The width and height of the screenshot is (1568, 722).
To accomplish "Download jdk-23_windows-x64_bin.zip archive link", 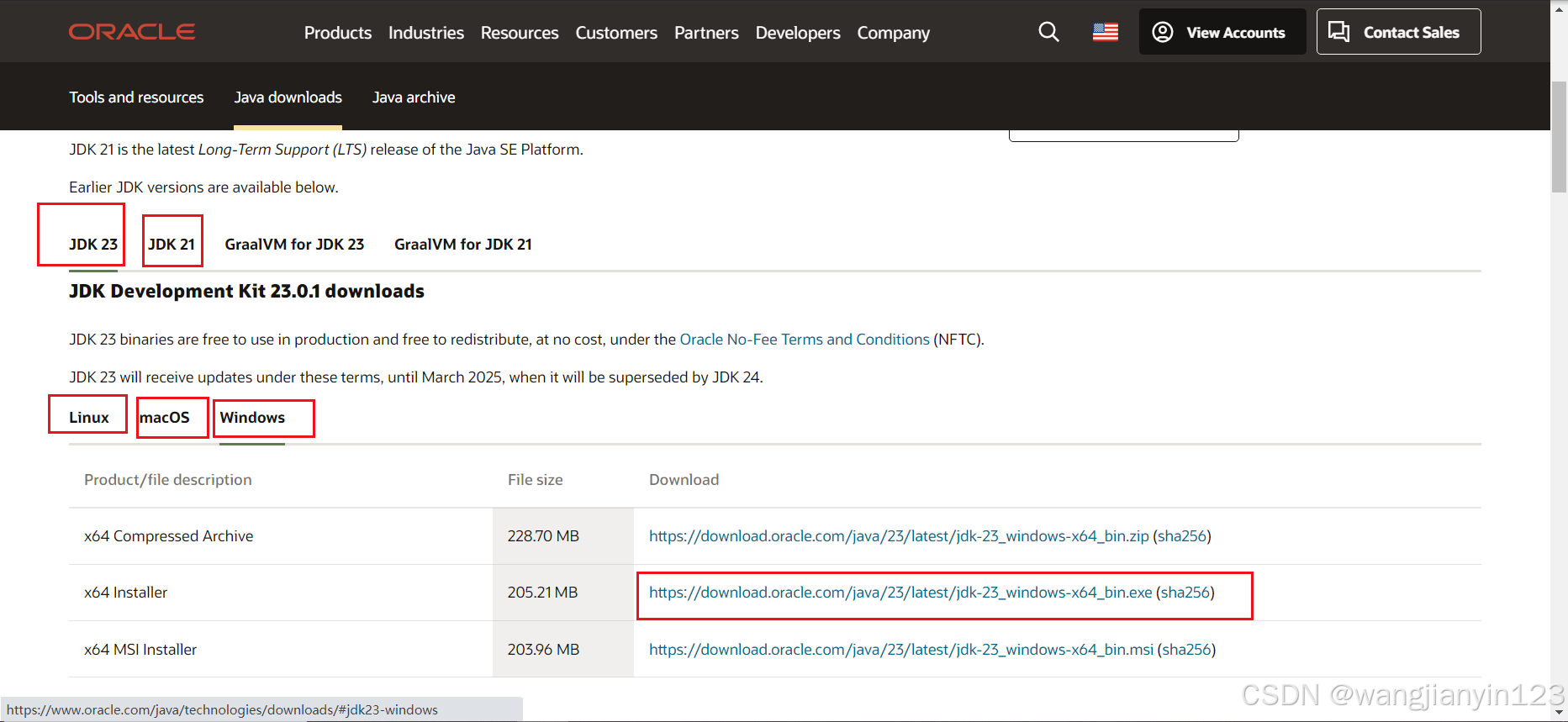I will click(899, 536).
